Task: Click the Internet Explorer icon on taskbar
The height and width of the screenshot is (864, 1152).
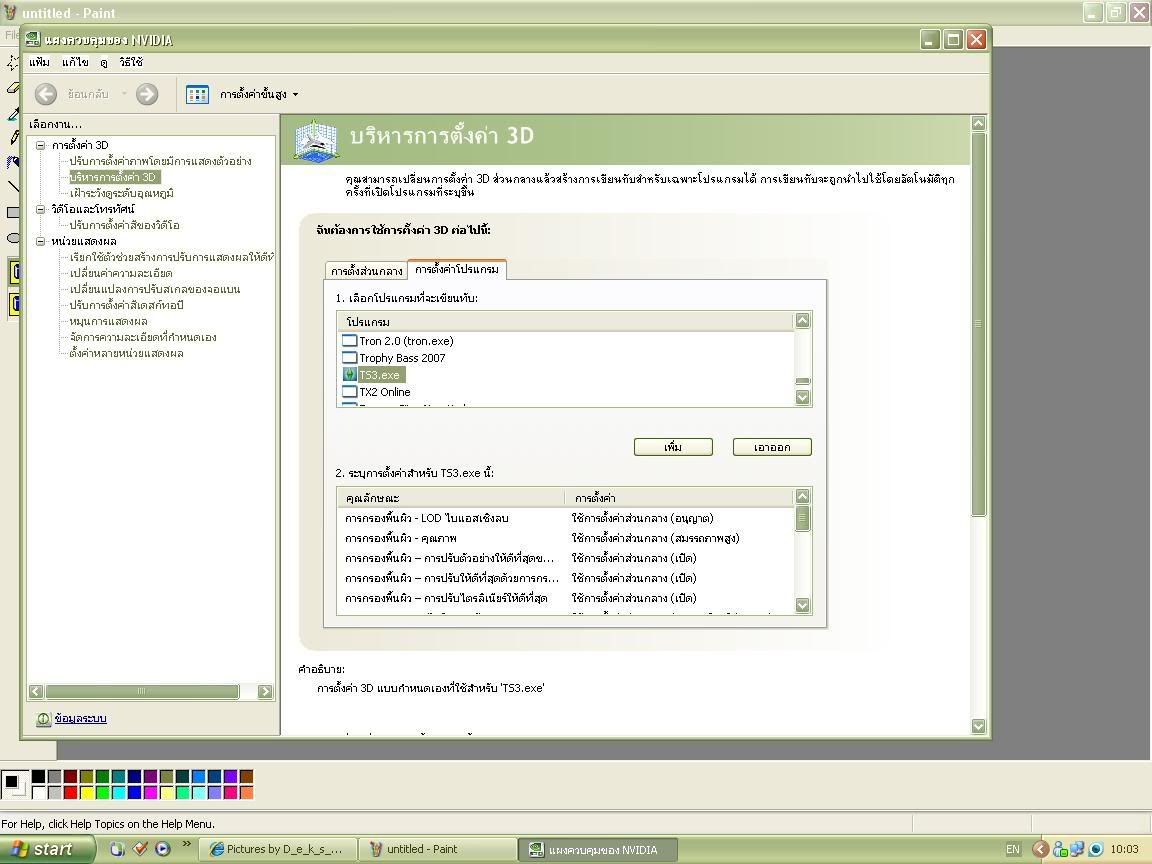Action: [x=217, y=849]
